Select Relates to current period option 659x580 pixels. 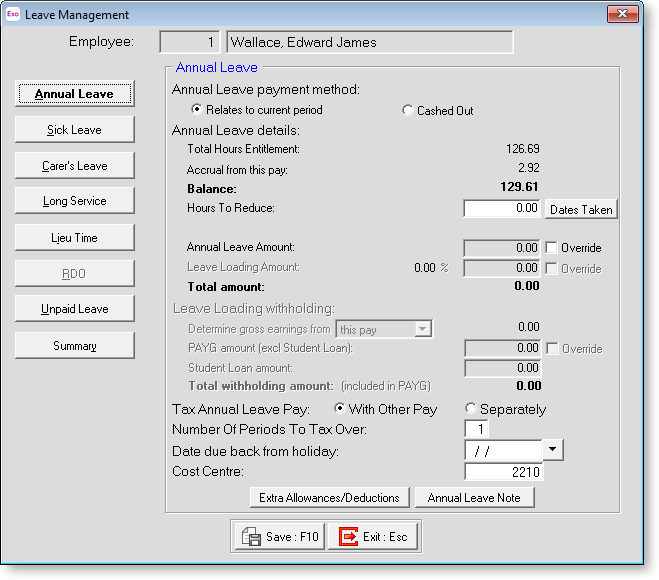[x=196, y=110]
